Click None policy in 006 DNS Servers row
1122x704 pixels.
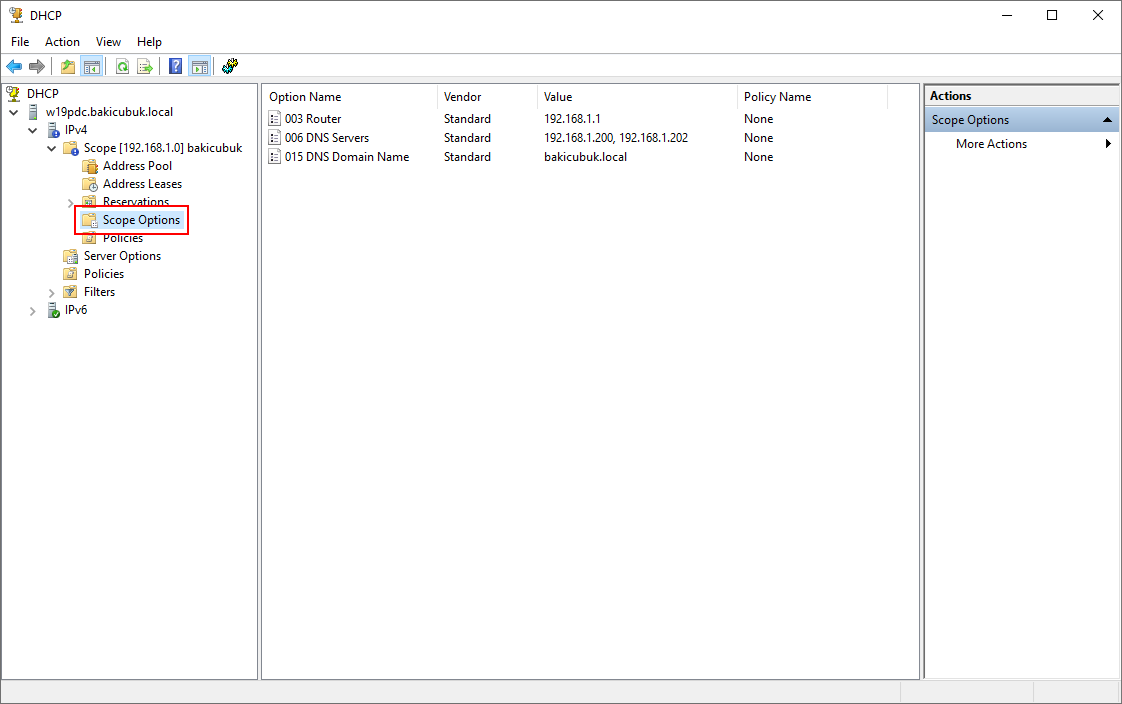[x=758, y=137]
